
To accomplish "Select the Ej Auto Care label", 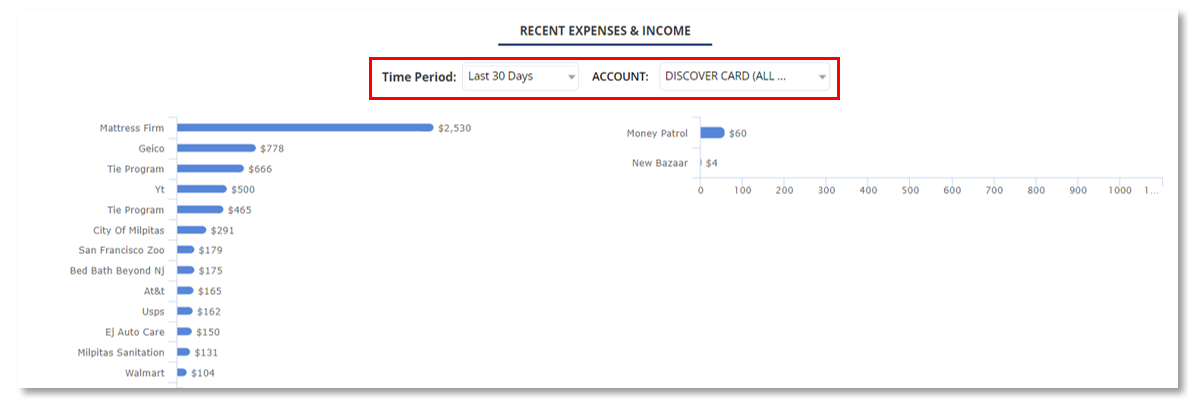I will point(135,332).
